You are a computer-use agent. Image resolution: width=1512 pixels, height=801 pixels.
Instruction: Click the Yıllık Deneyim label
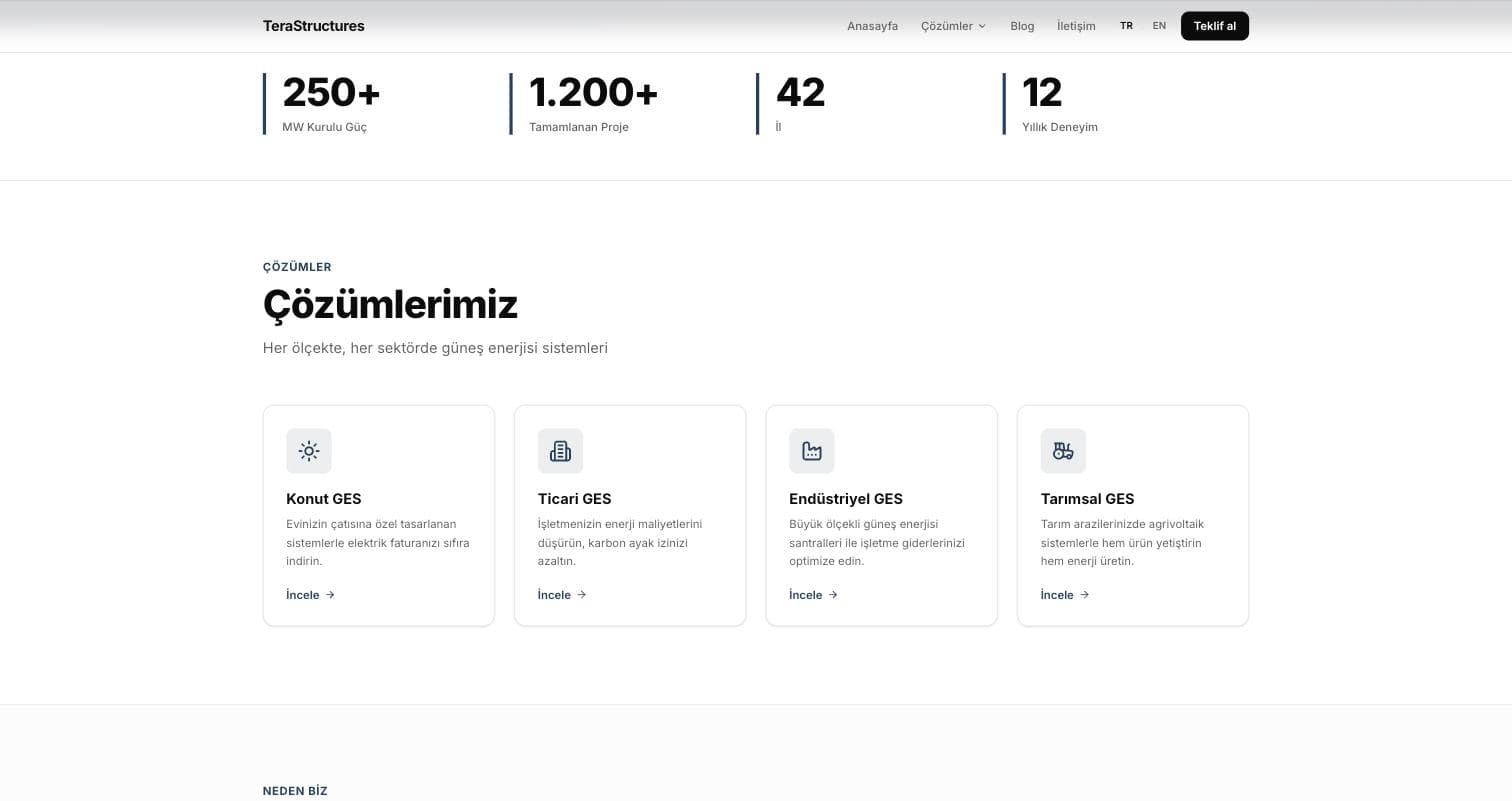coord(1060,127)
